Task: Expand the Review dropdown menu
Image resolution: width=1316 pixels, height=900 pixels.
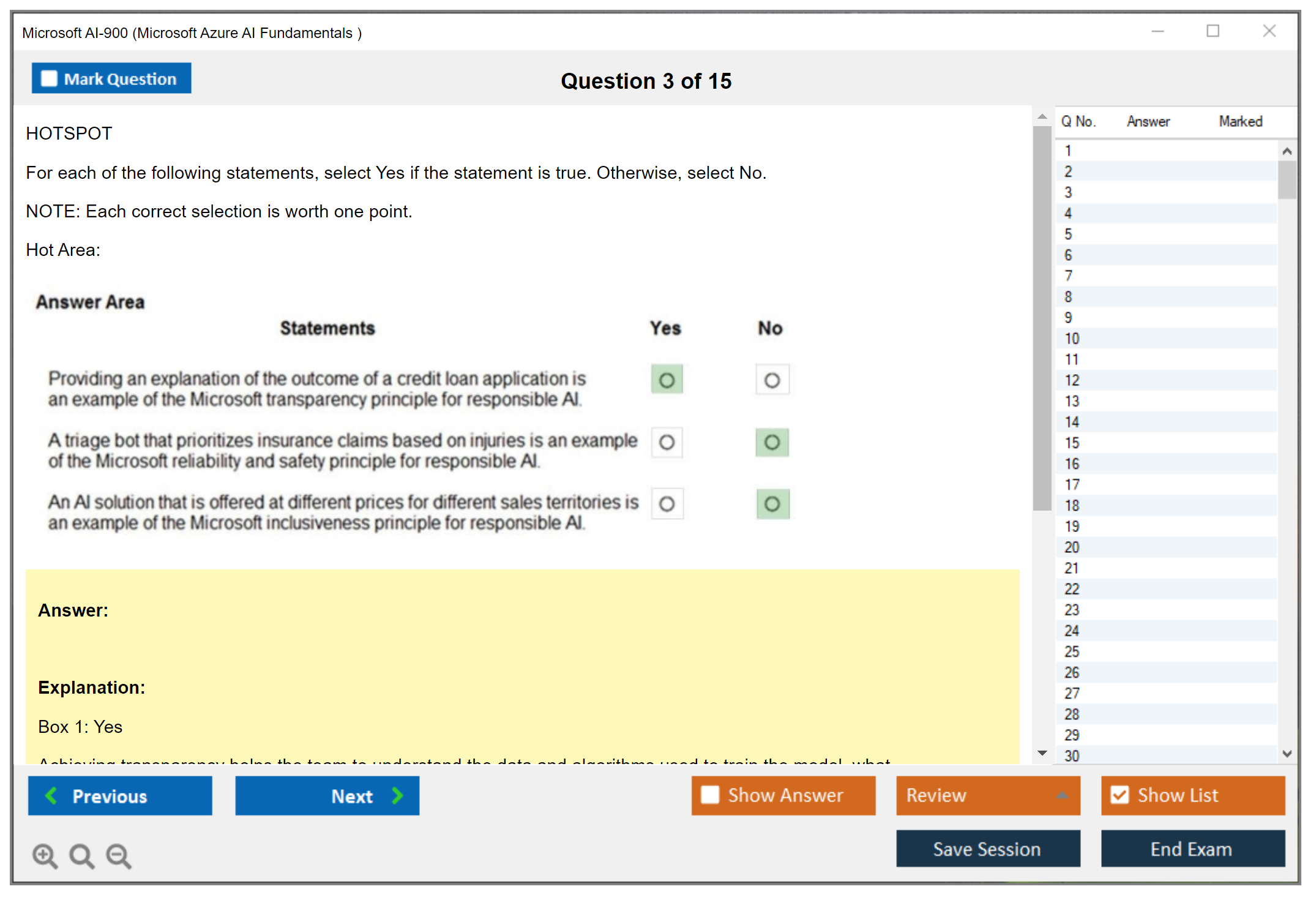Action: (x=1062, y=795)
